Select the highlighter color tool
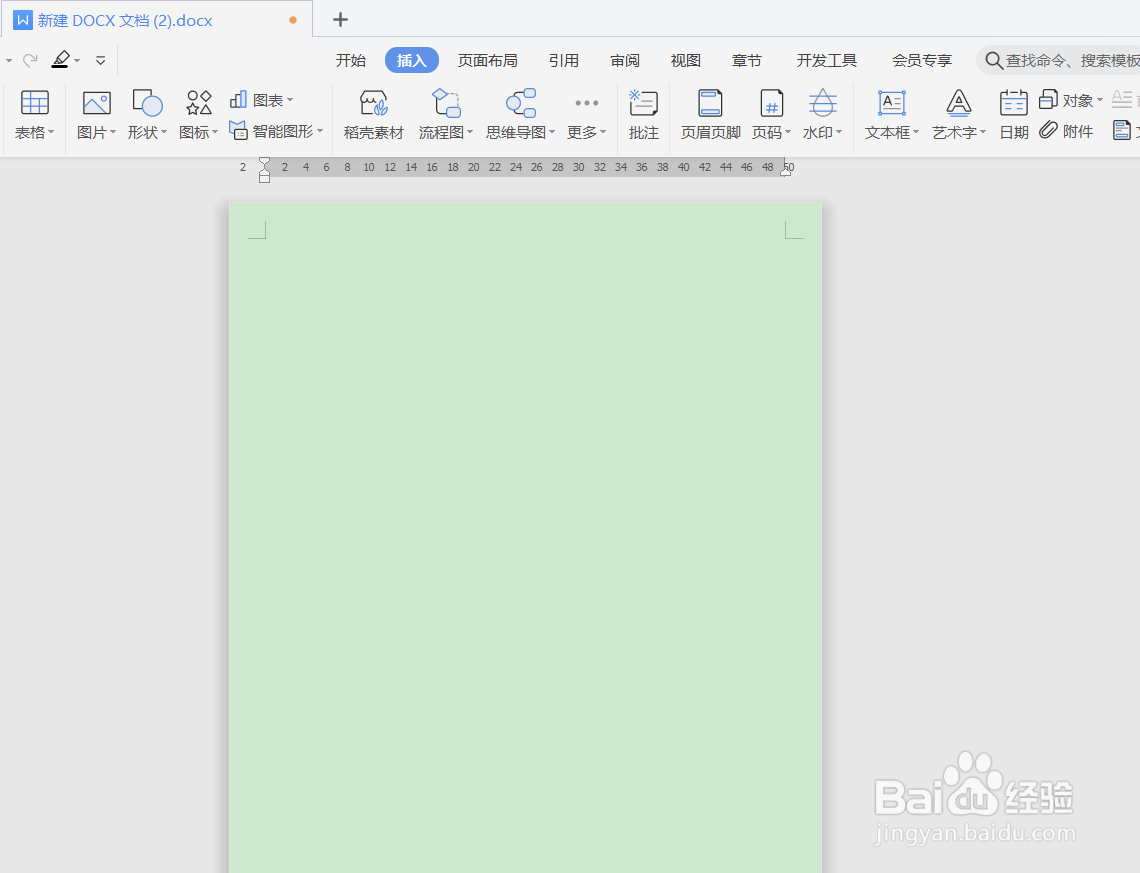Screen dimensions: 1140x873 [62, 60]
